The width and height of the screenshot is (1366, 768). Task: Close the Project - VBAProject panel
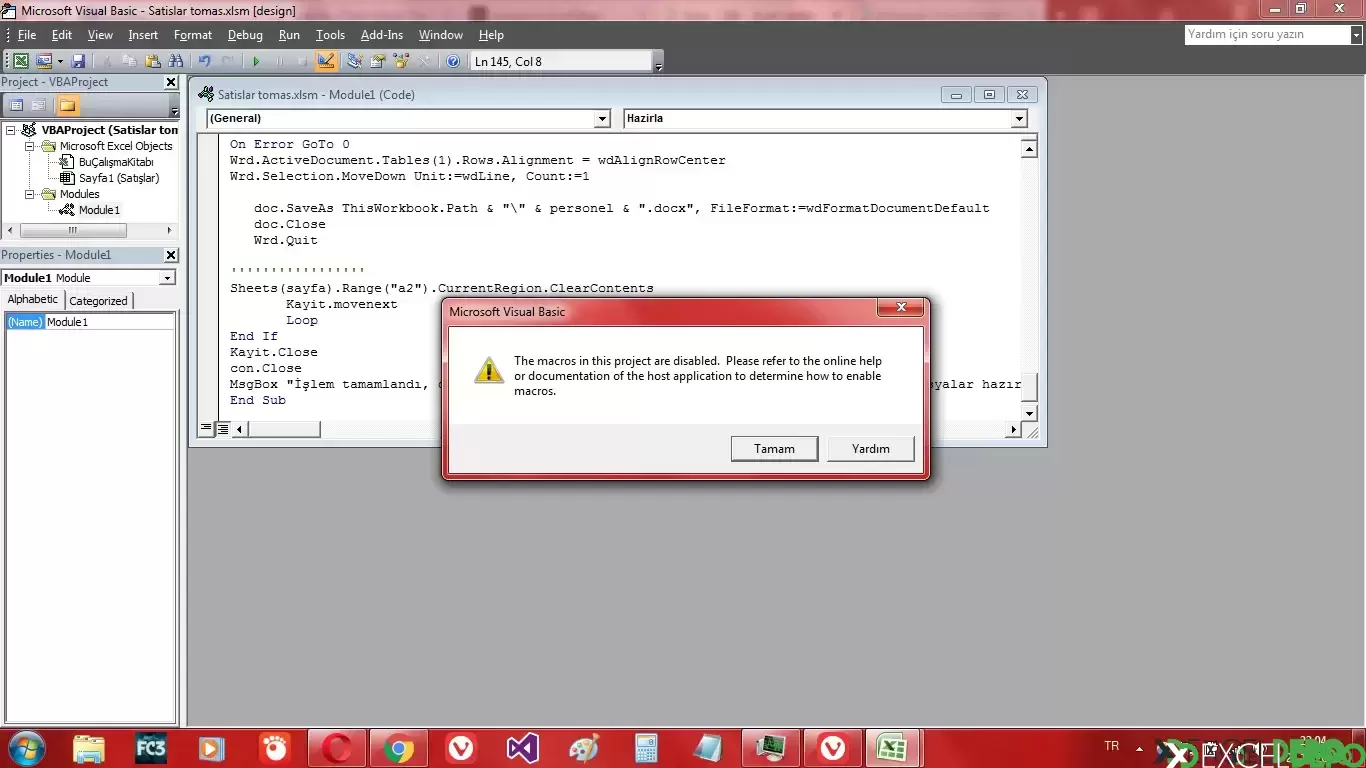(171, 83)
